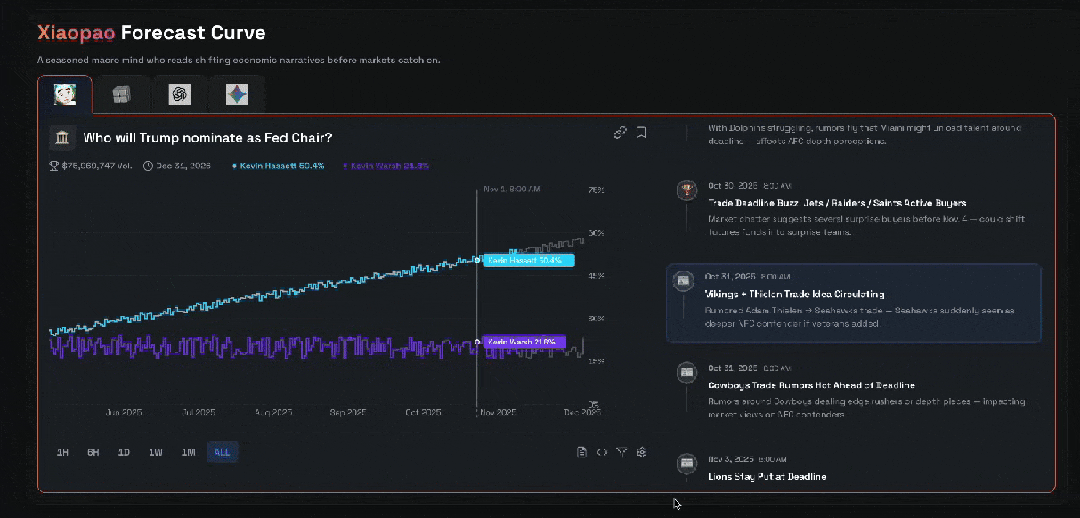The height and width of the screenshot is (518, 1080).
Task: Click the copy link icon
Action: coord(620,132)
